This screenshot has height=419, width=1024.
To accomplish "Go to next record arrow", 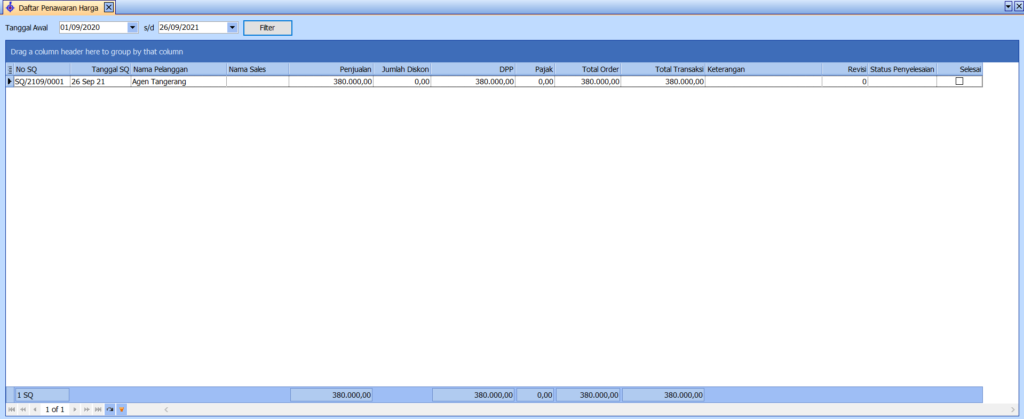I will click(75, 410).
